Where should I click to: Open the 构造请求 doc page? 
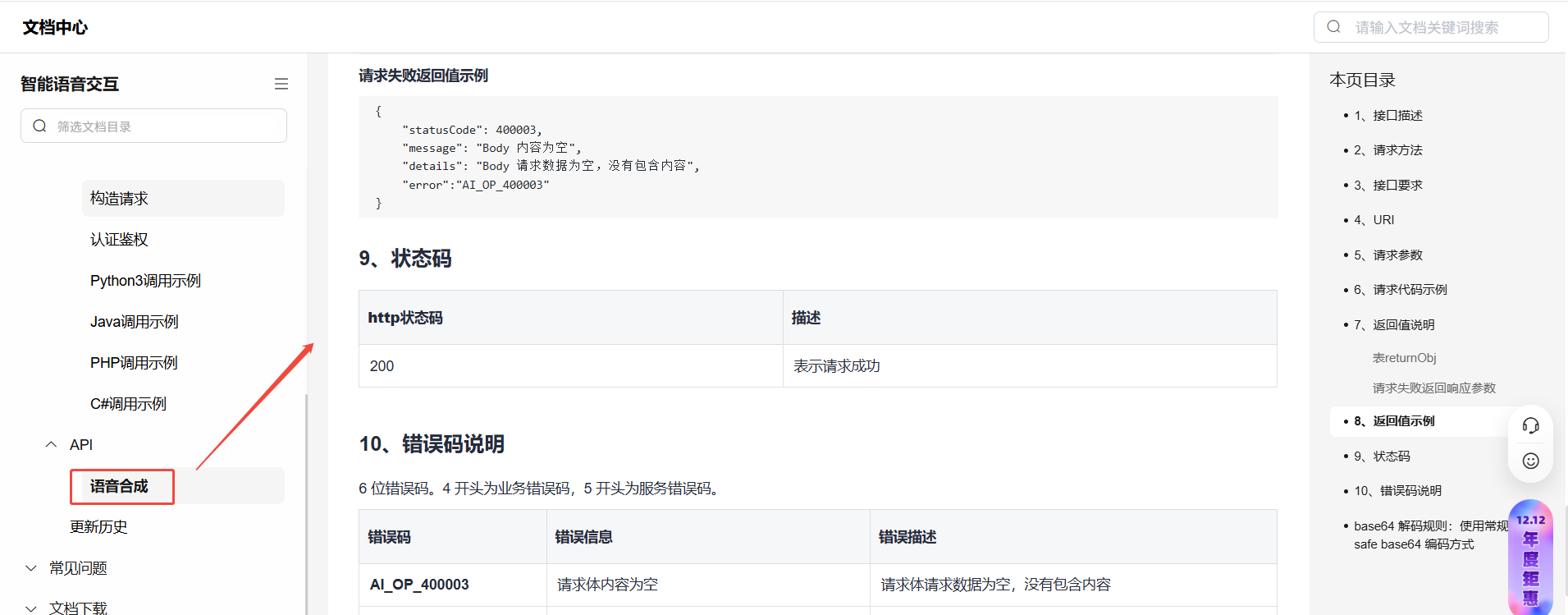click(x=183, y=198)
